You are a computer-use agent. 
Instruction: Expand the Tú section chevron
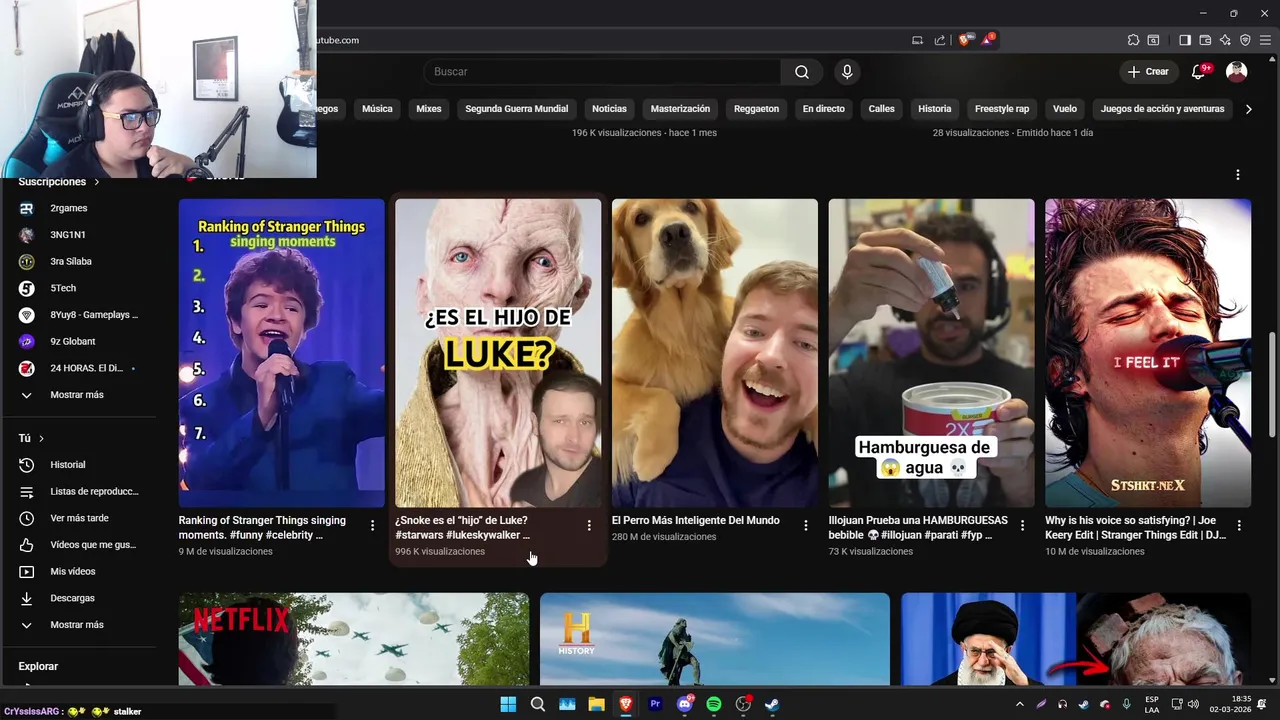41,439
